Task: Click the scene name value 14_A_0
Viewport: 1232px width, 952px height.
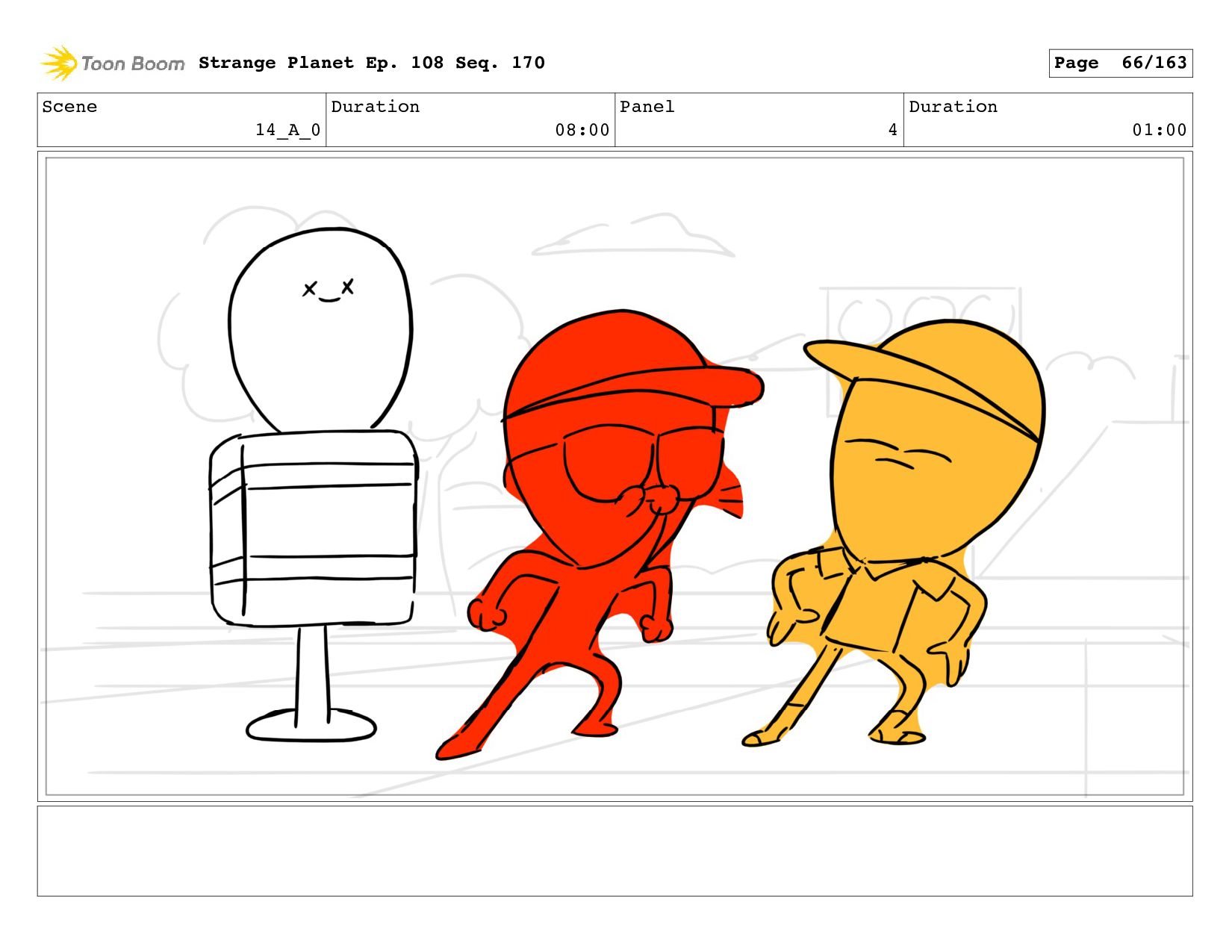Action: point(287,130)
